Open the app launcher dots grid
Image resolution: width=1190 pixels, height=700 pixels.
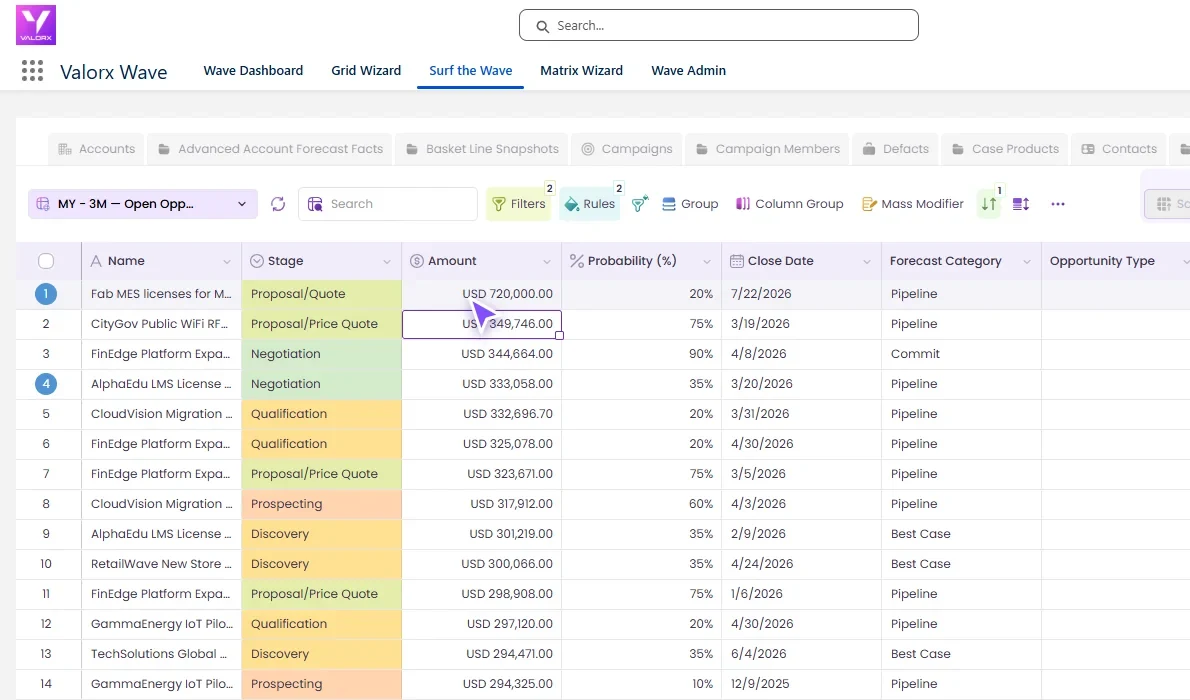click(32, 71)
